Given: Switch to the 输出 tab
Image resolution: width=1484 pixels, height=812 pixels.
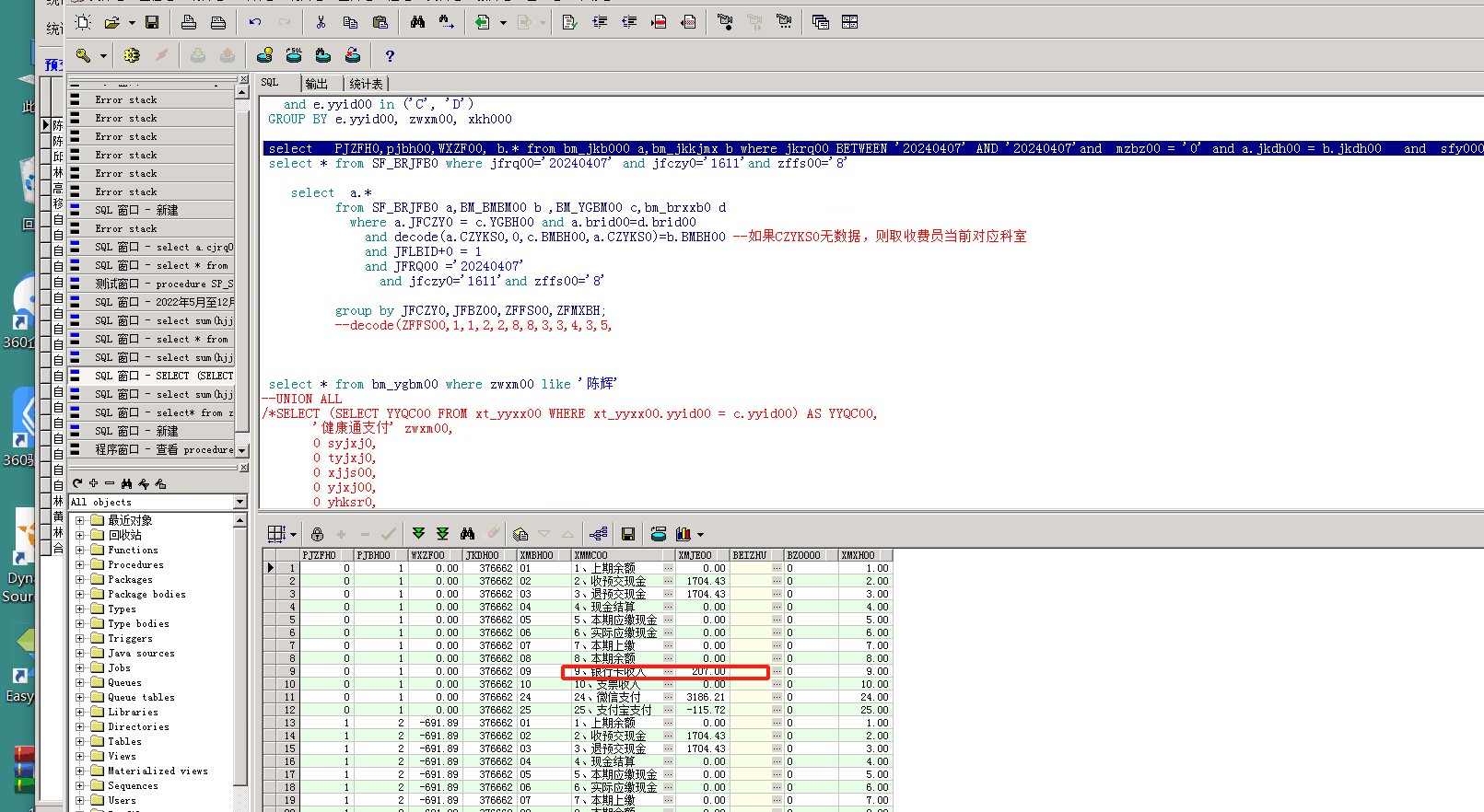Looking at the screenshot, I should coord(316,84).
